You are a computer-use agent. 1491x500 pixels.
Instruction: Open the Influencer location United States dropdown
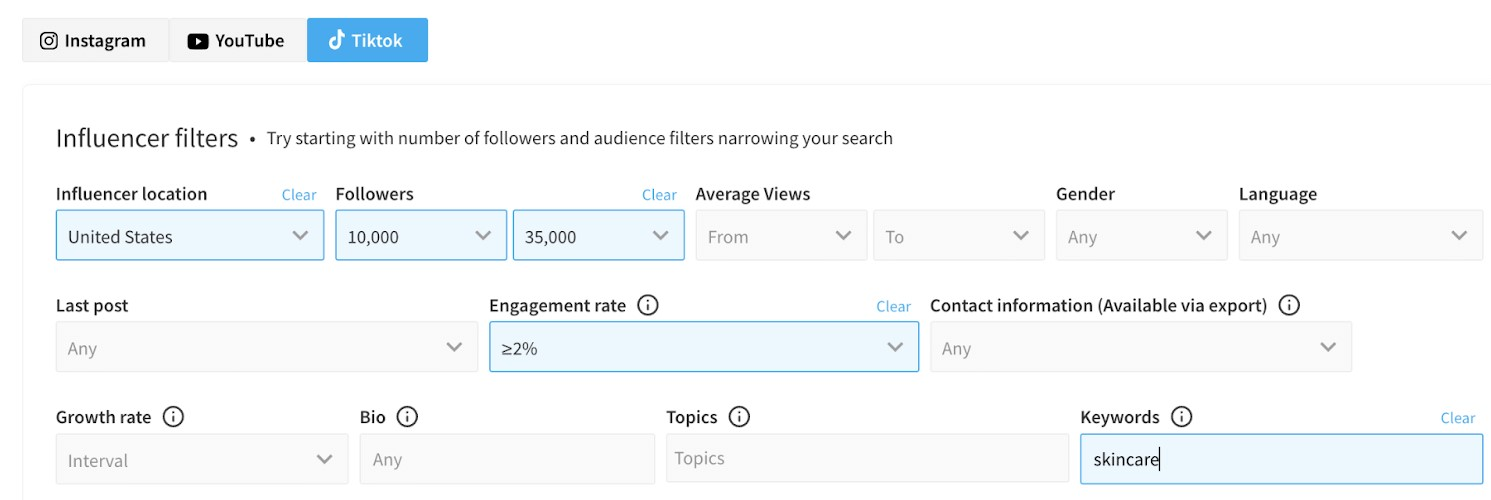pyautogui.click(x=190, y=236)
